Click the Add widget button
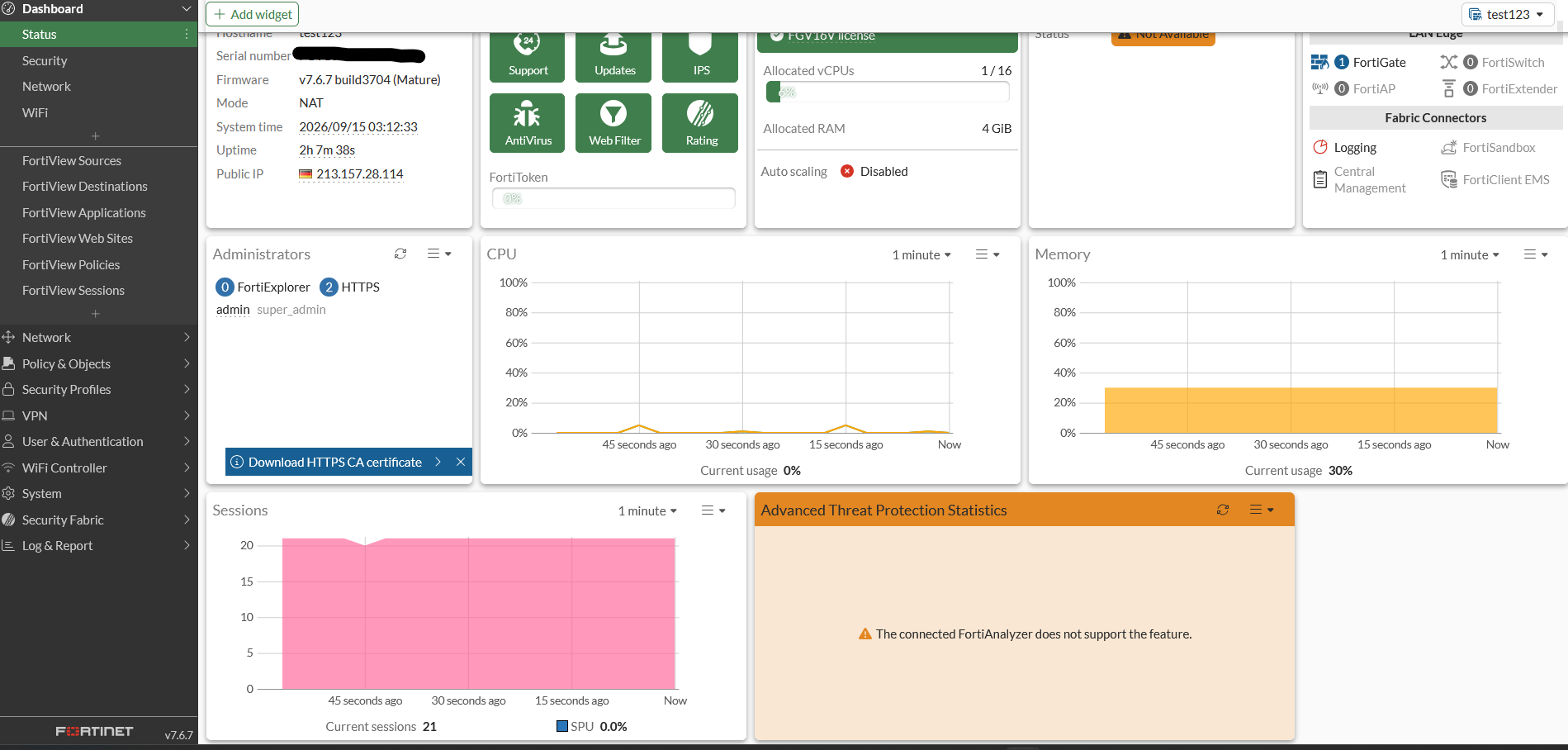Viewport: 1568px width, 750px height. tap(252, 14)
